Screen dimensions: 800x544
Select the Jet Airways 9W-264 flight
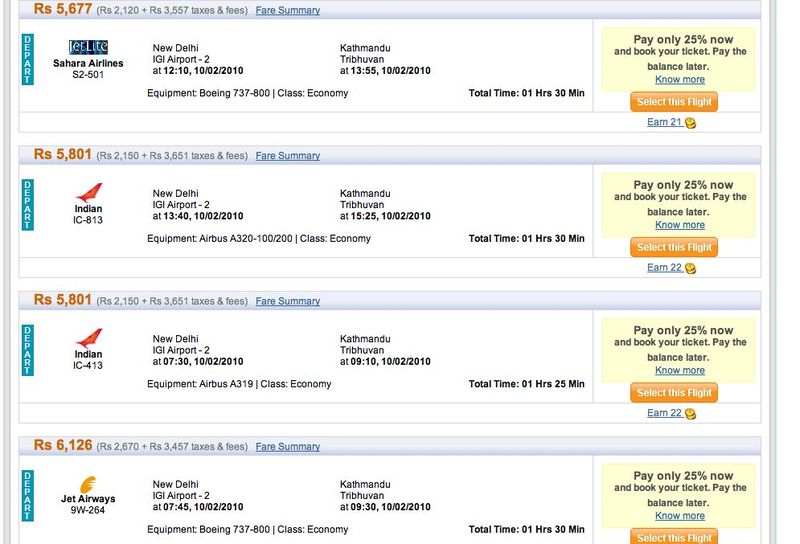pyautogui.click(x=674, y=536)
